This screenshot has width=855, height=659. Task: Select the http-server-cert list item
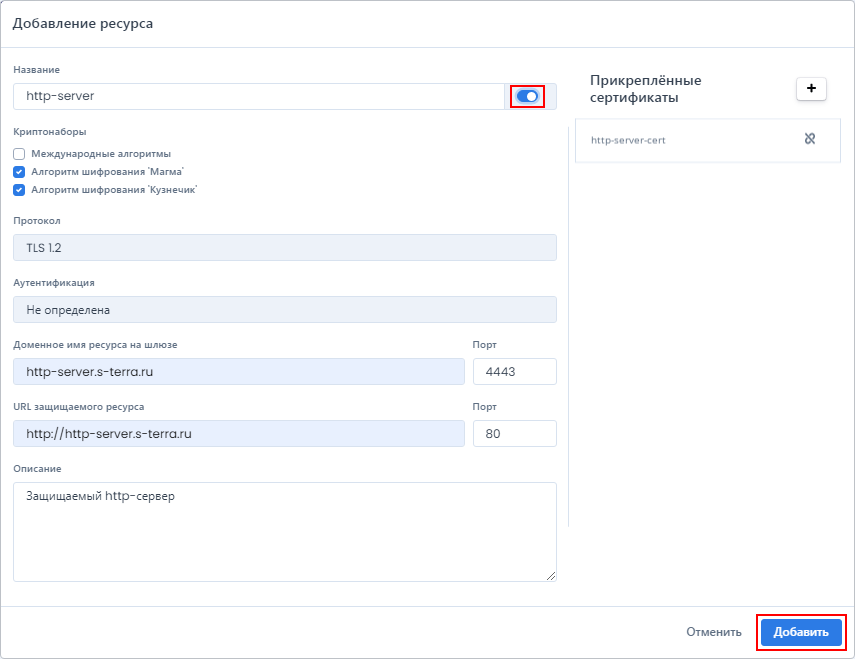pos(707,141)
